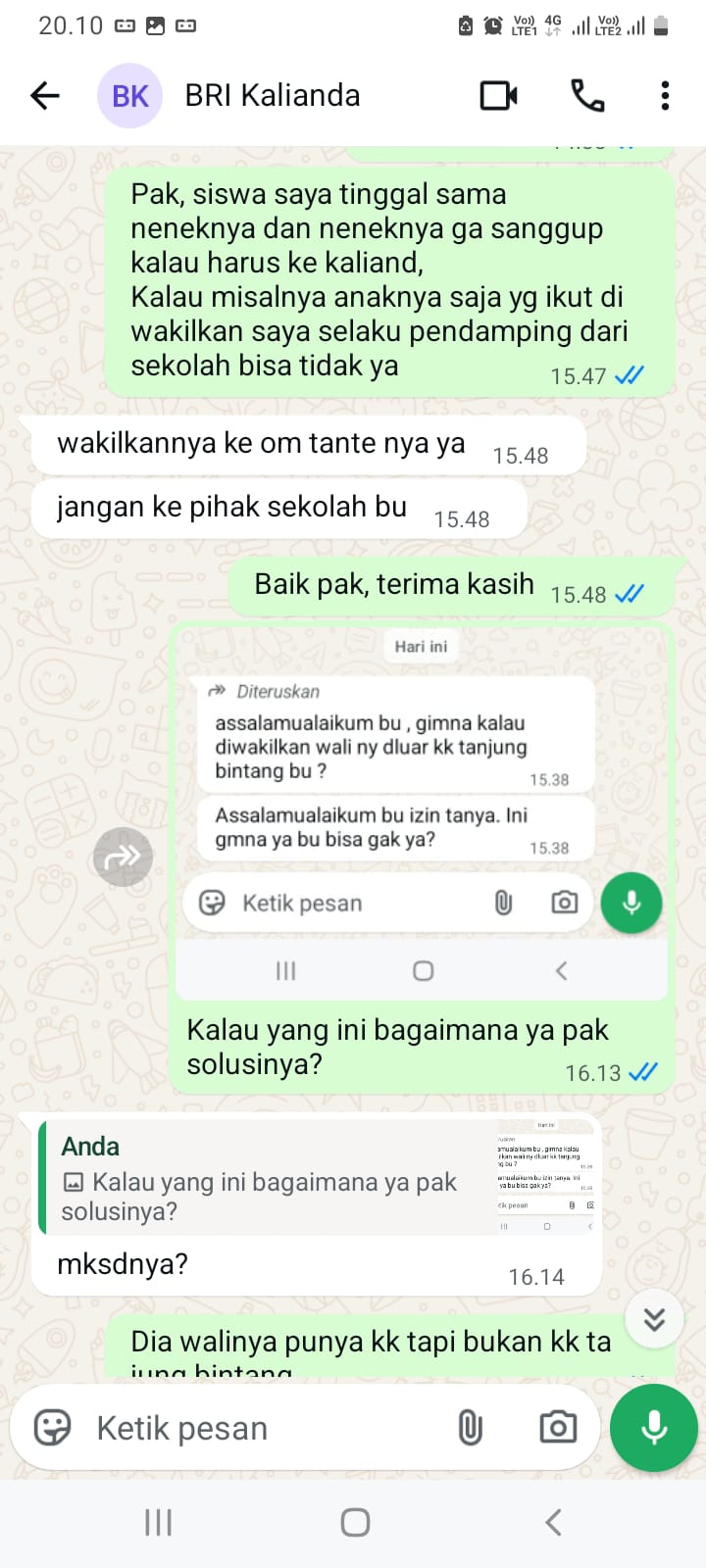
Task: Open the emoji sticker picker
Action: tap(52, 1428)
